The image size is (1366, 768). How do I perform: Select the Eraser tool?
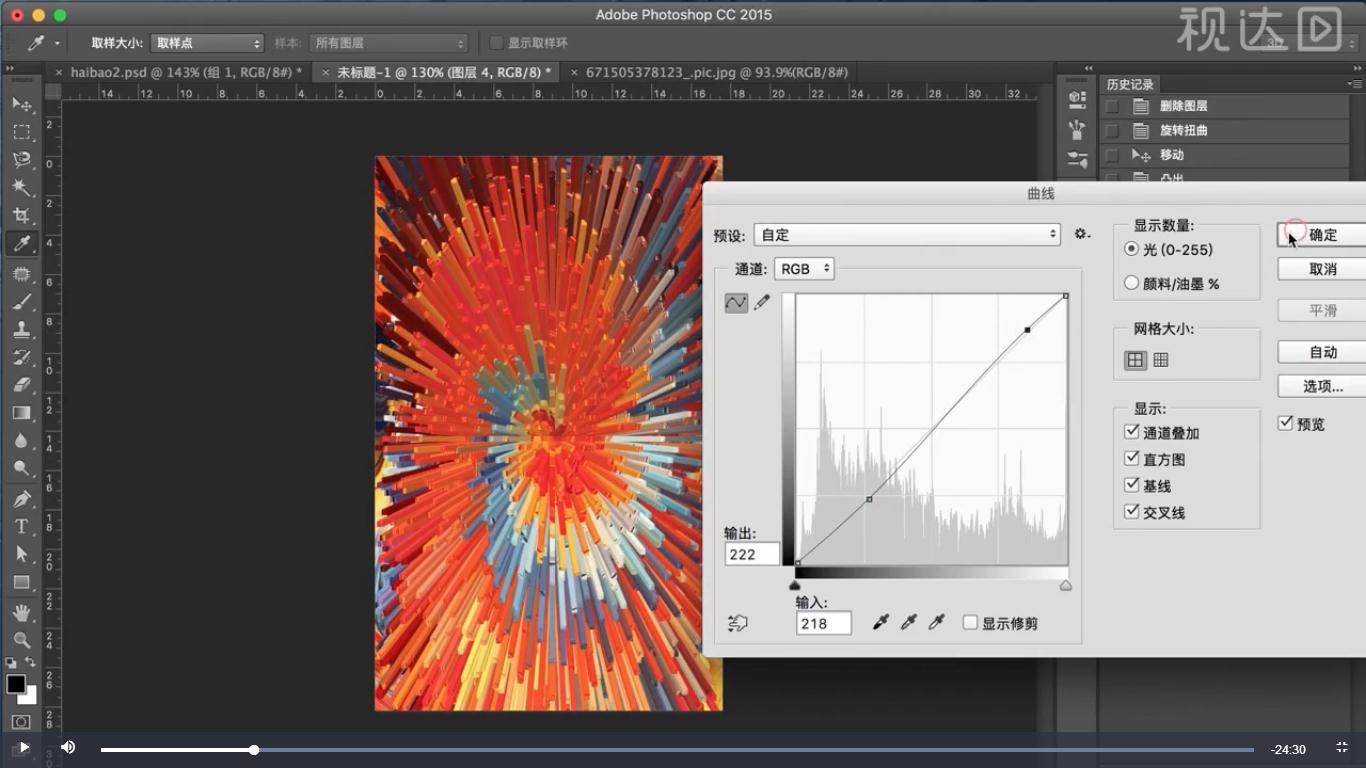click(x=21, y=385)
